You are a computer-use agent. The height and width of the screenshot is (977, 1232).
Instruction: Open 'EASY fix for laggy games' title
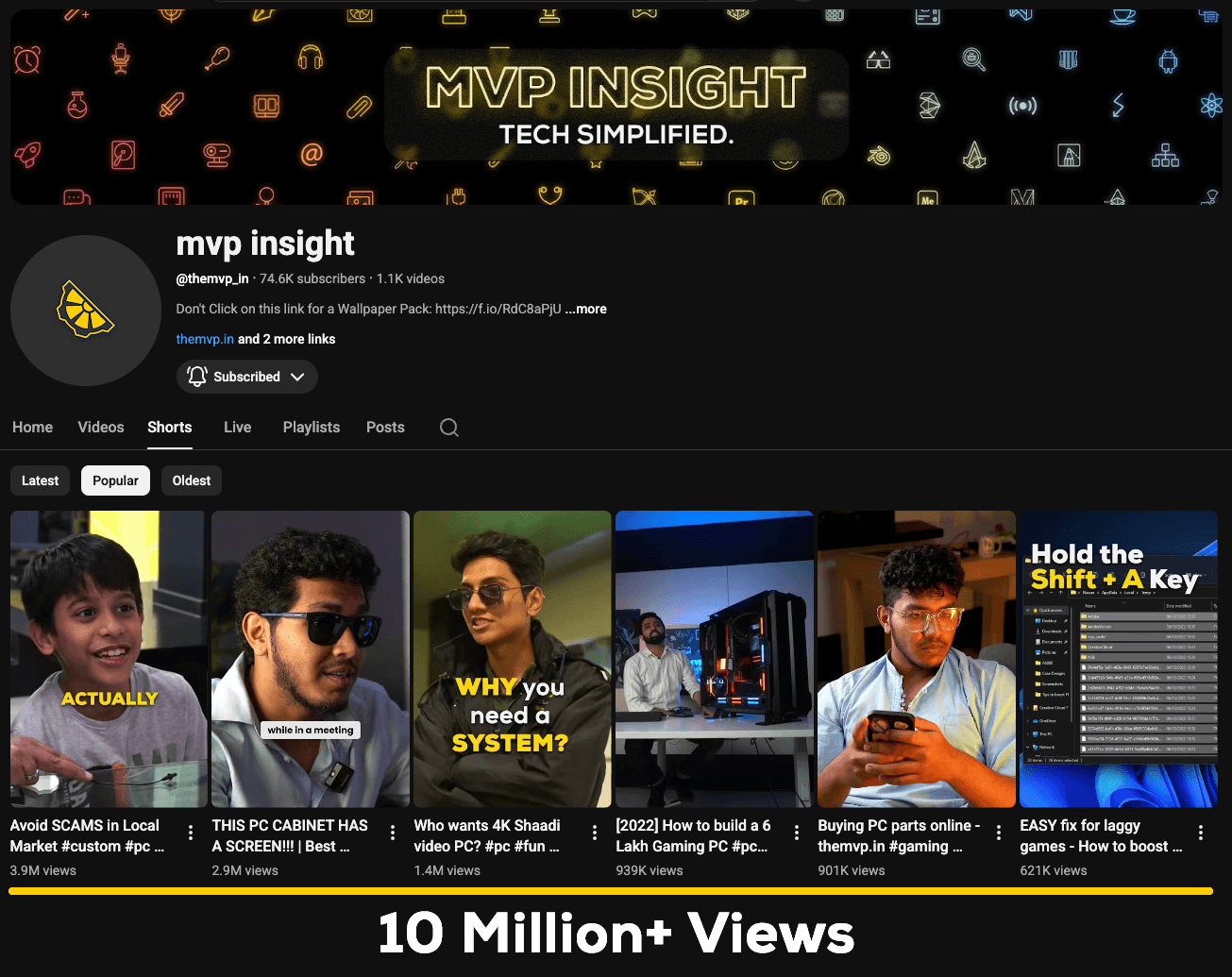(1101, 836)
